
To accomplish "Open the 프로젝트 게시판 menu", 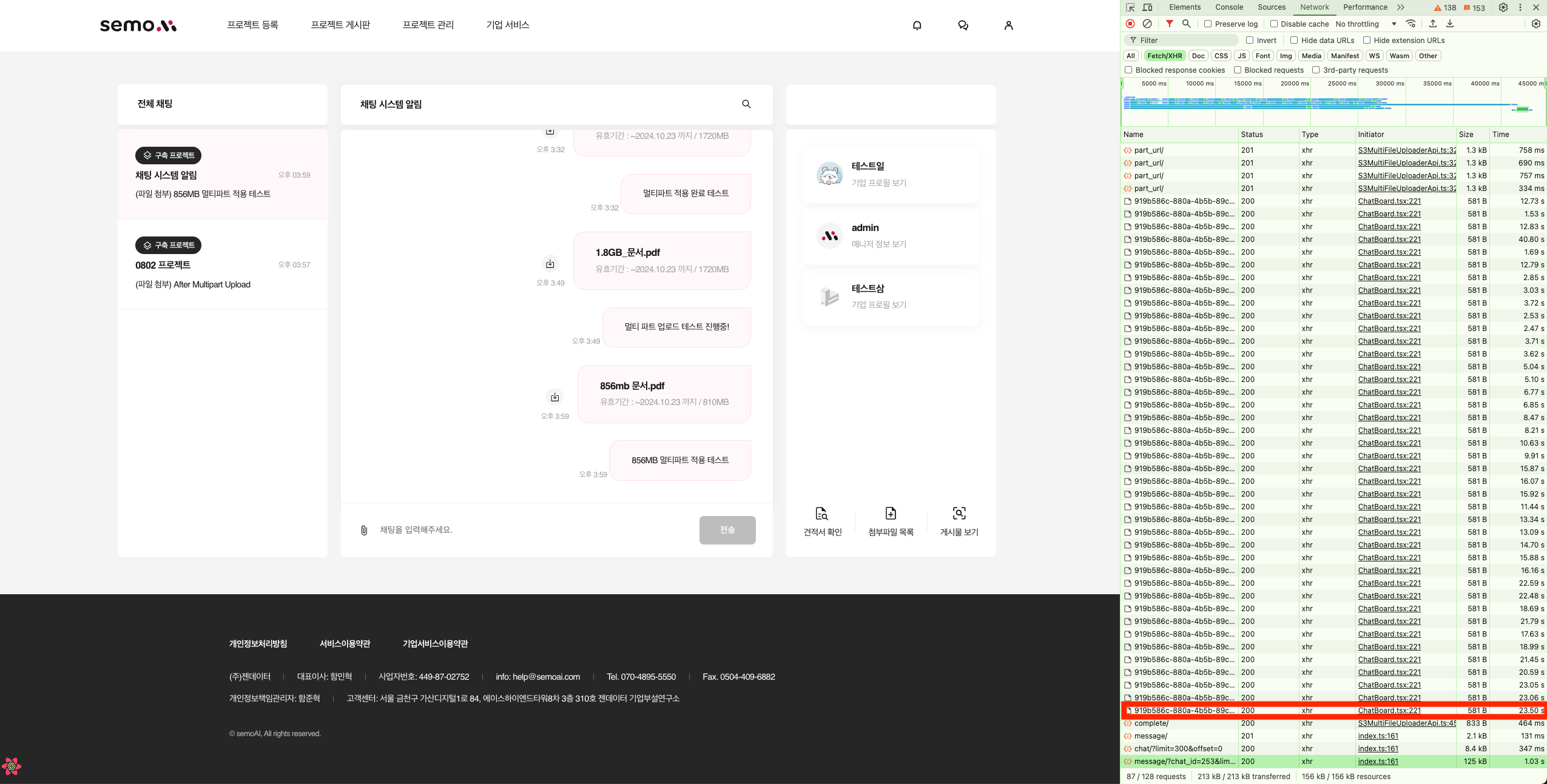I will [340, 25].
